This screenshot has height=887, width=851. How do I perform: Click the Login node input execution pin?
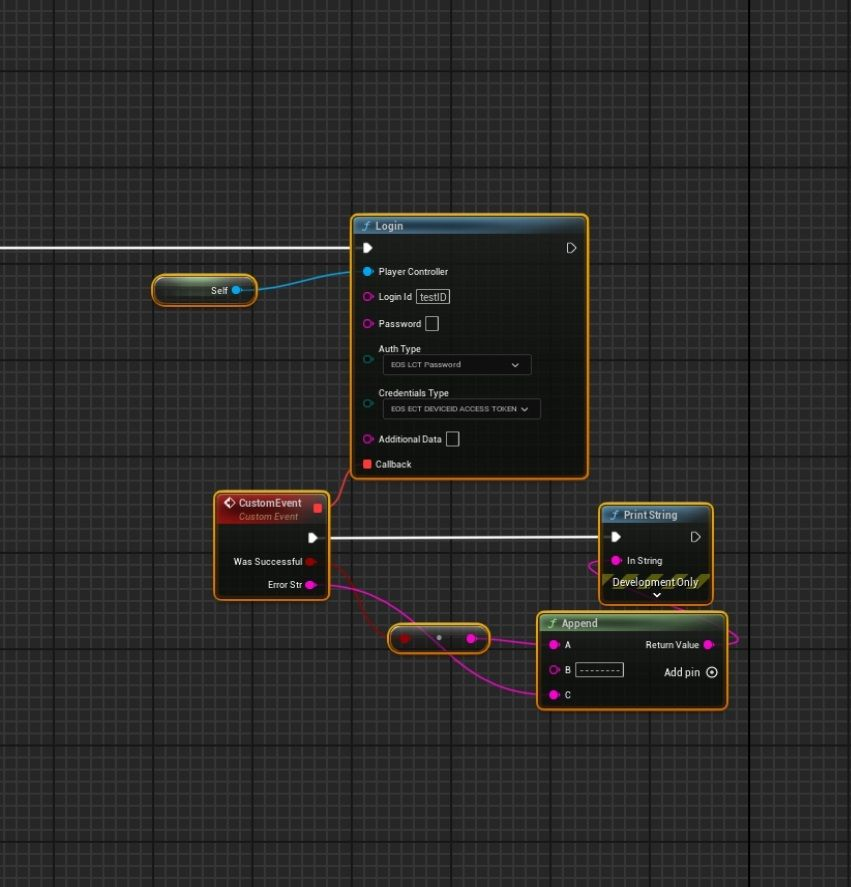367,248
